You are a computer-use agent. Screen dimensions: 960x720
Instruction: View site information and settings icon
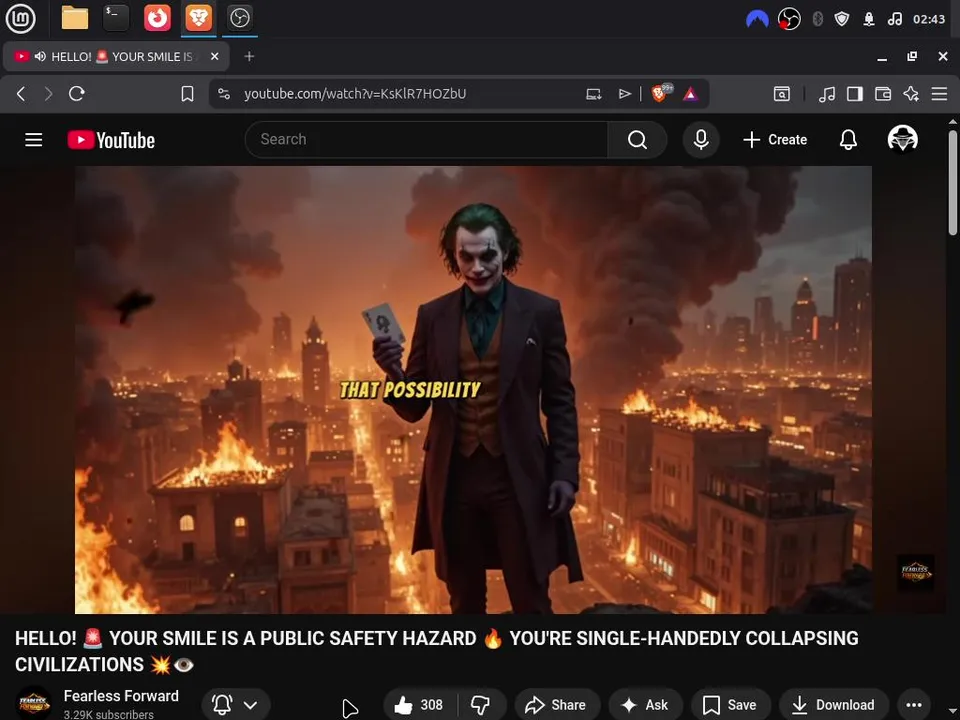click(224, 94)
